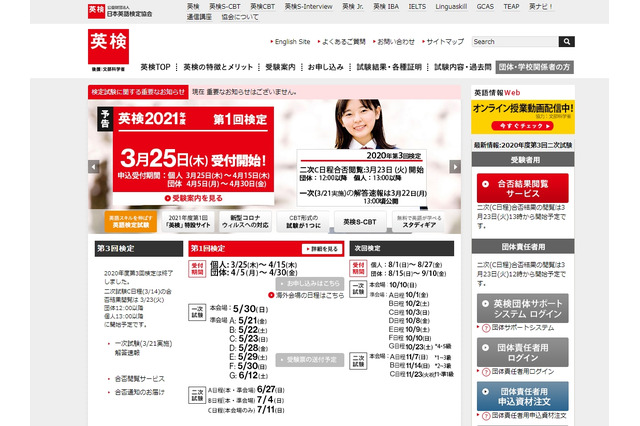Click the help icon beside 団体責任者用ログイン

(x=486, y=372)
